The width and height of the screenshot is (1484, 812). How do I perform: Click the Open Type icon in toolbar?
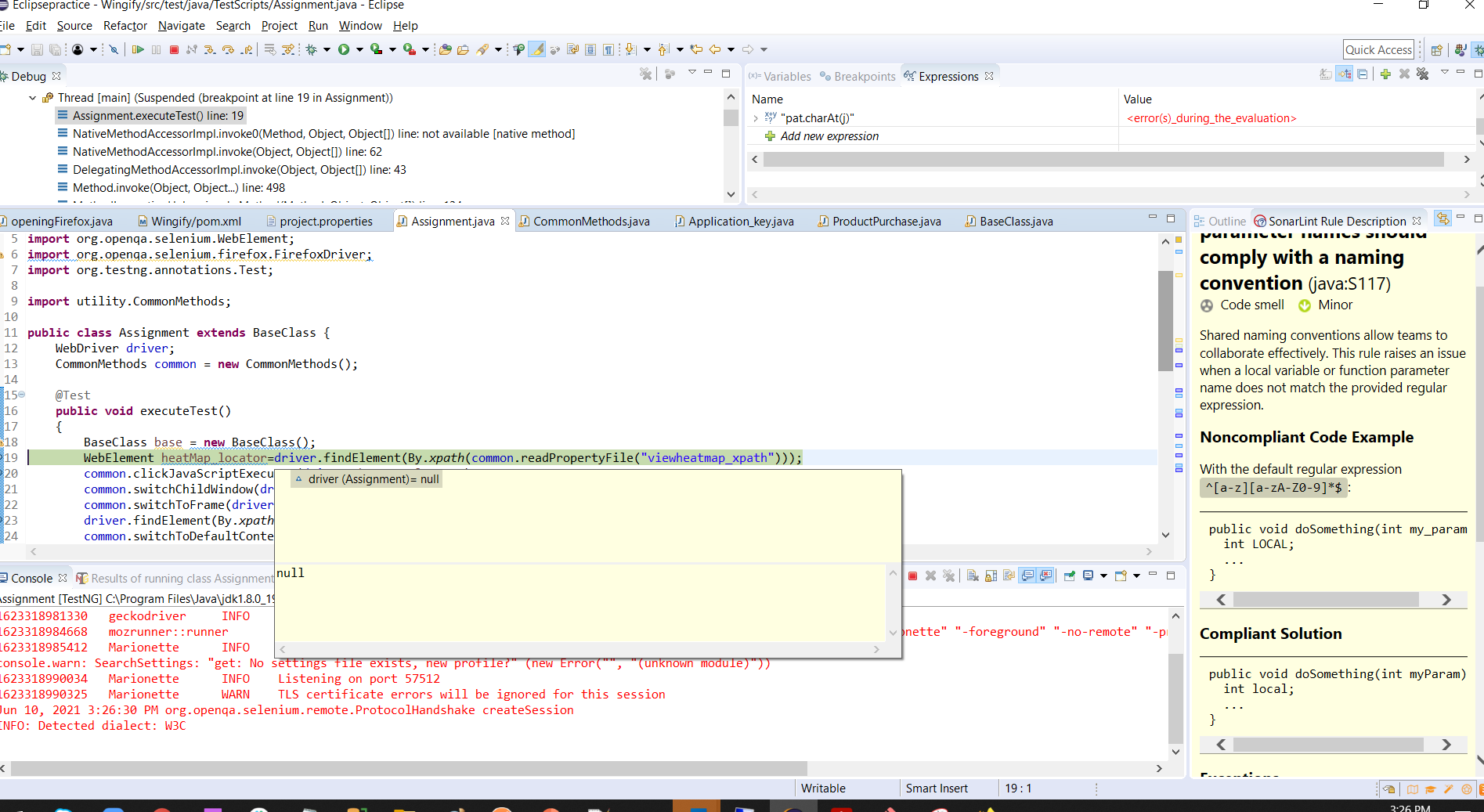(445, 50)
